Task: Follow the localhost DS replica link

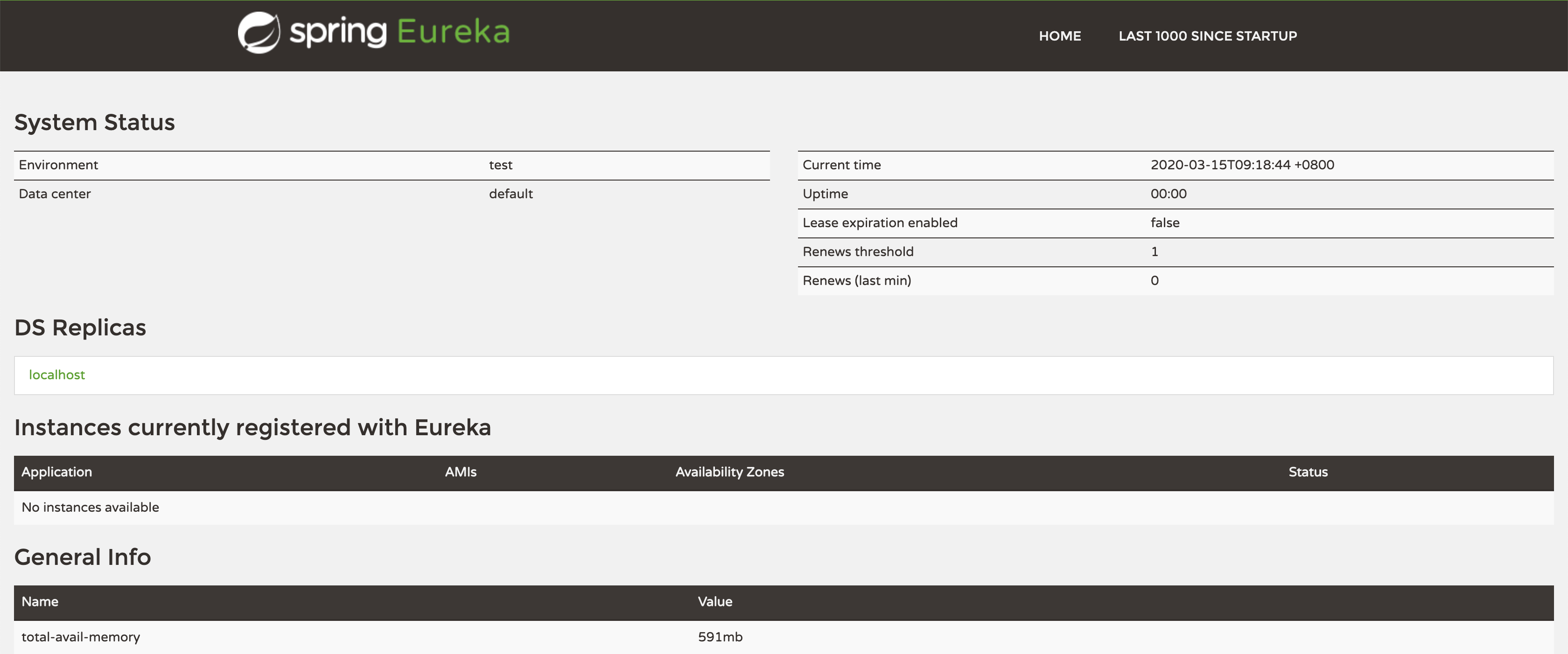Action: [x=57, y=375]
